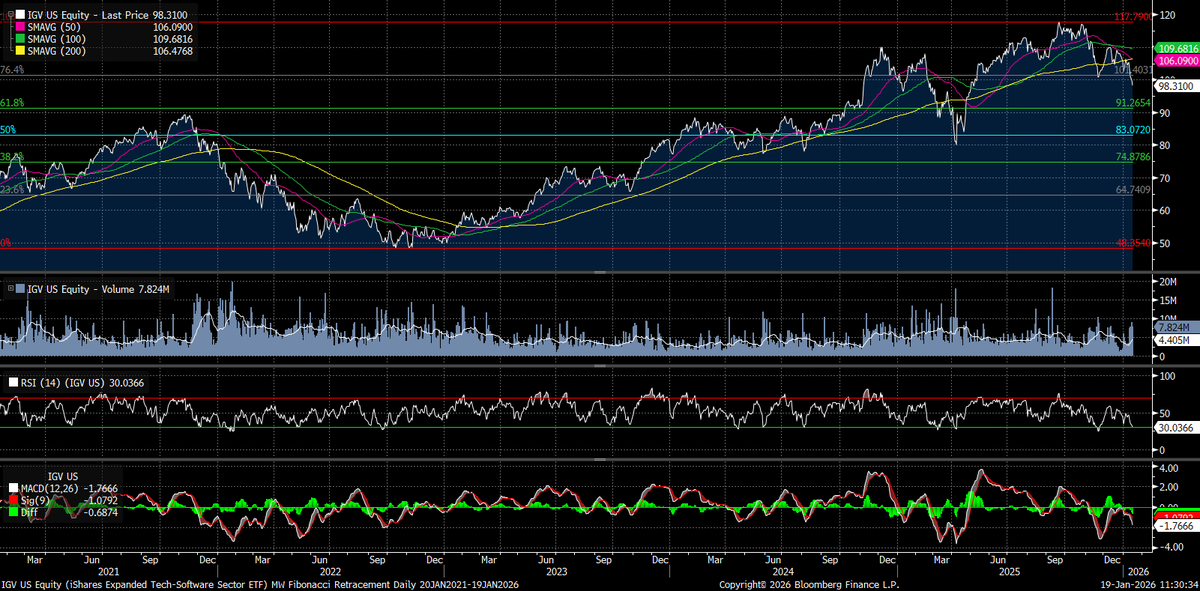Click the 2026 year label on time axis
Image resolution: width=1200 pixels, height=591 pixels.
(1136, 570)
